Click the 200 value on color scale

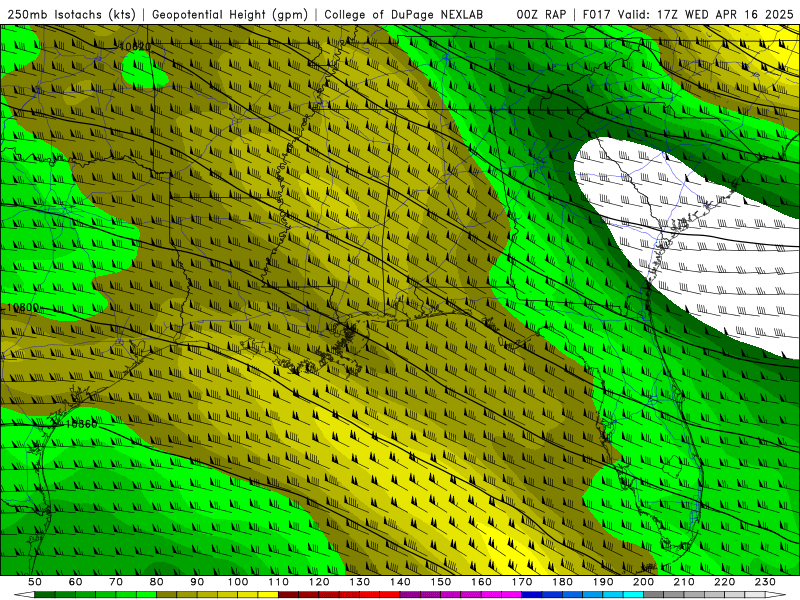(x=643, y=582)
